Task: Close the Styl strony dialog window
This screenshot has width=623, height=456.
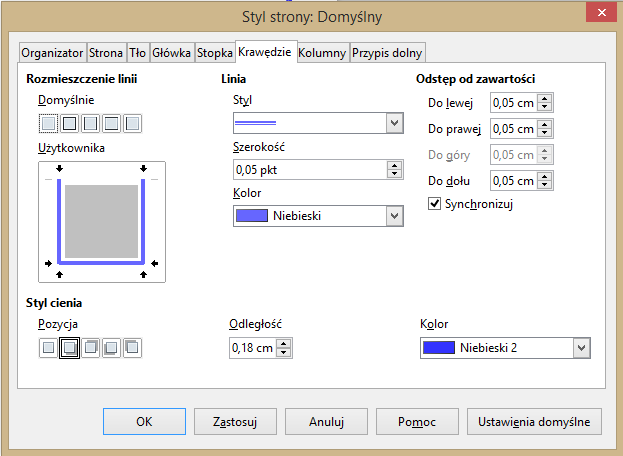Action: pyautogui.click(x=602, y=12)
